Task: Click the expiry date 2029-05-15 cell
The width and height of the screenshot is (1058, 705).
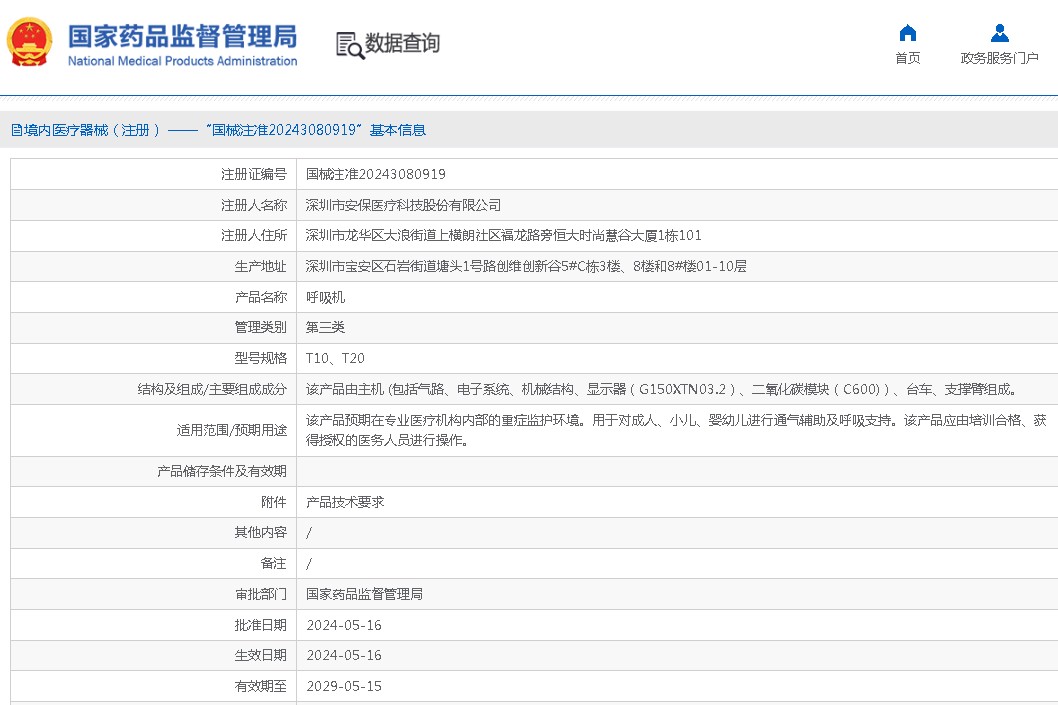Action: click(x=677, y=686)
